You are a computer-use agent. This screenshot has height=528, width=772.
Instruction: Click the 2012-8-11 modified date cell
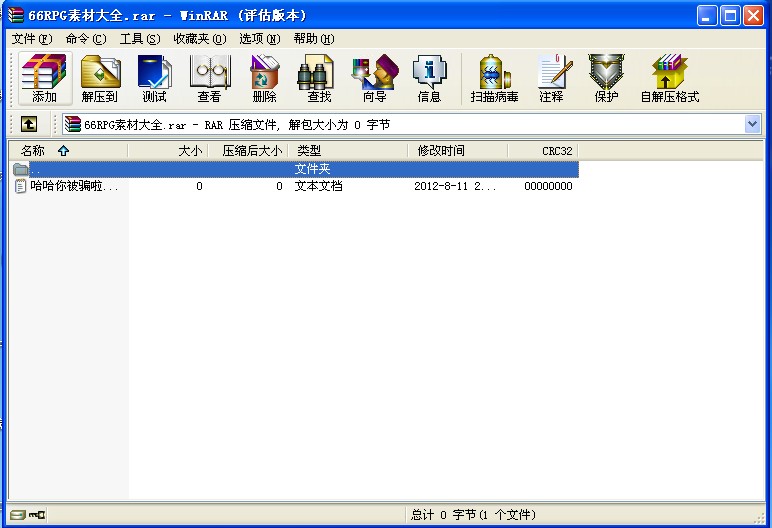[455, 186]
